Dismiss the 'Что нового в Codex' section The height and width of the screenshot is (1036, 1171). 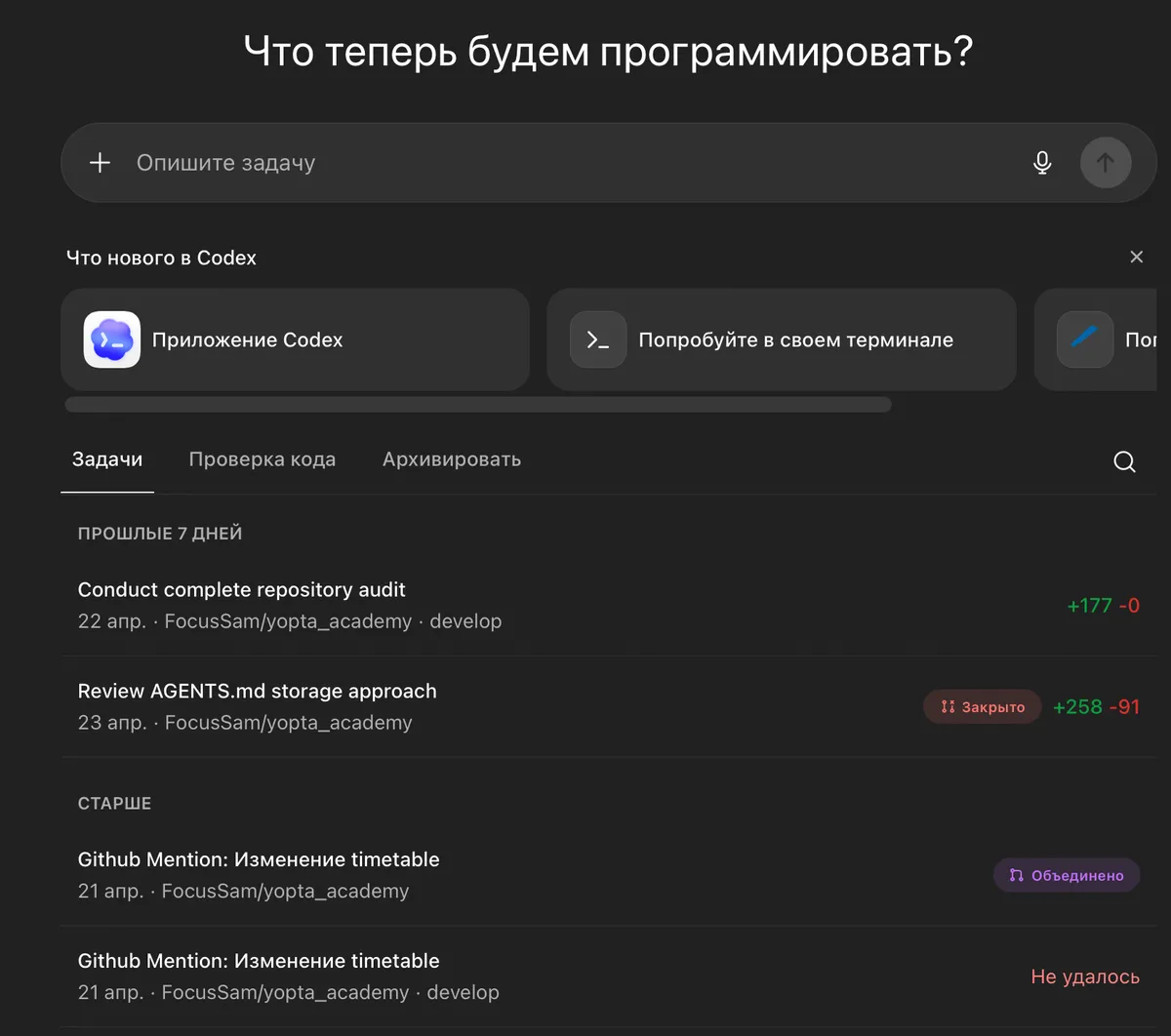tap(1136, 258)
